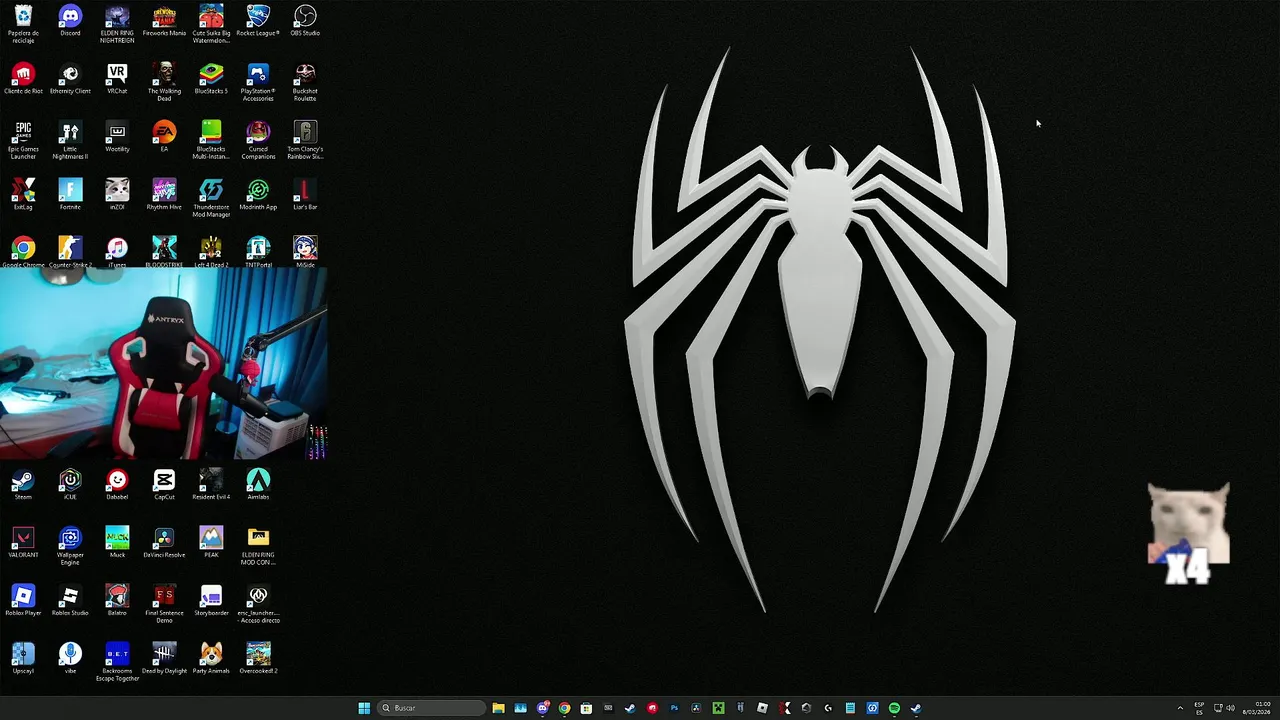Image resolution: width=1280 pixels, height=720 pixels.
Task: Open the Fireworks Mania shortcut
Action: coord(164,21)
